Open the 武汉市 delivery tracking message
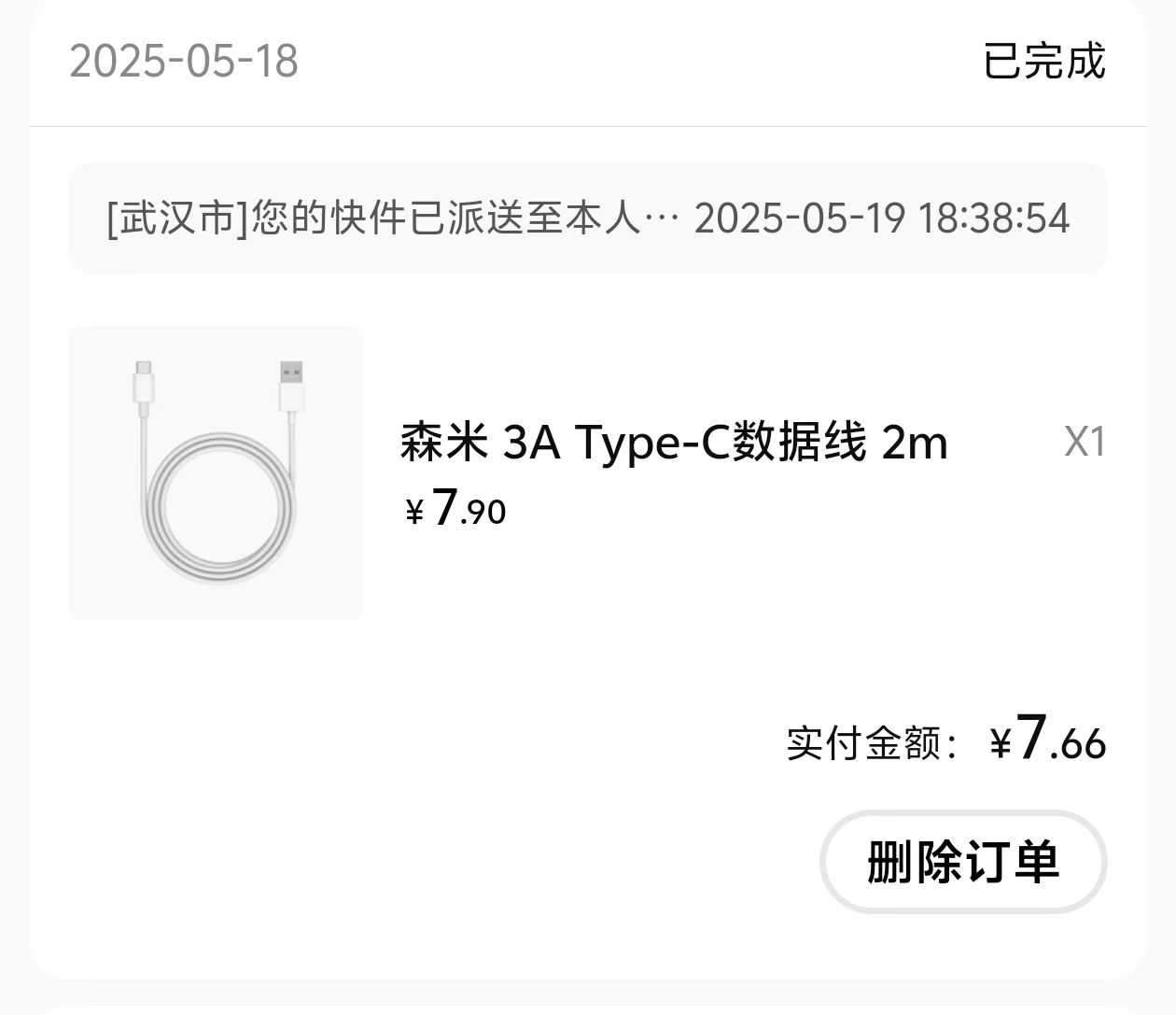1176x1015 pixels. tap(588, 219)
